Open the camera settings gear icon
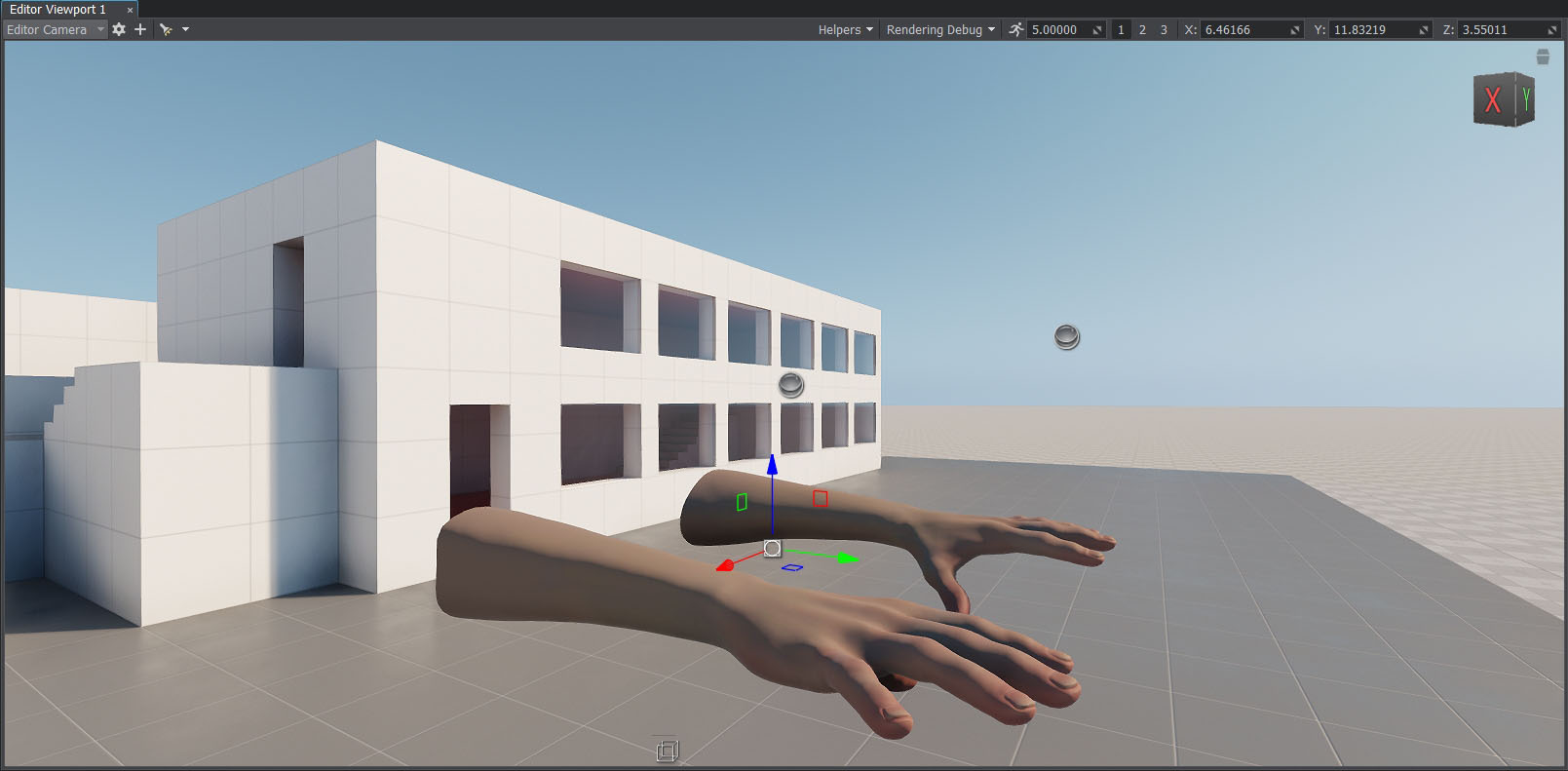This screenshot has height=771, width=1568. (x=119, y=29)
